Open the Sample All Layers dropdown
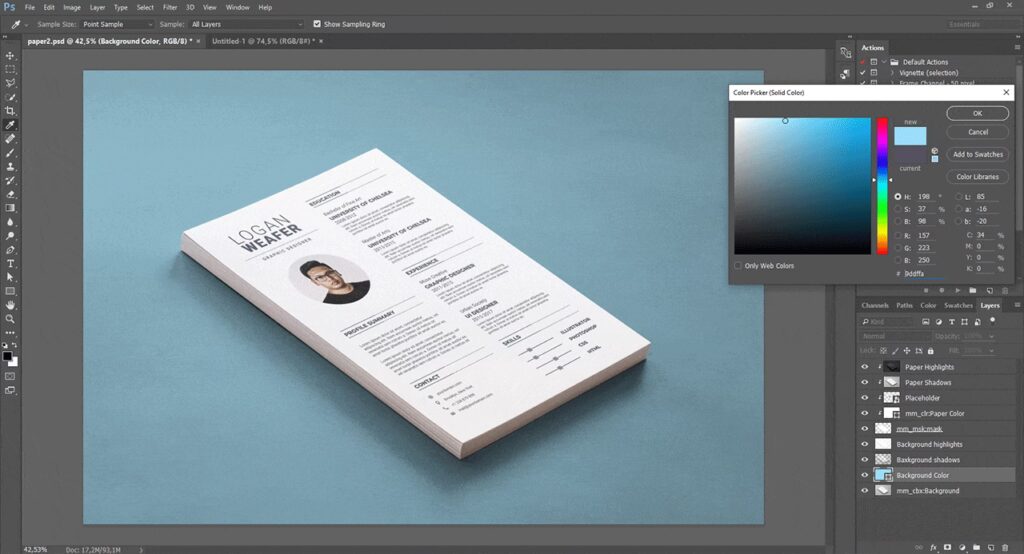Screen dimensions: 1024x554 (x=245, y=23)
